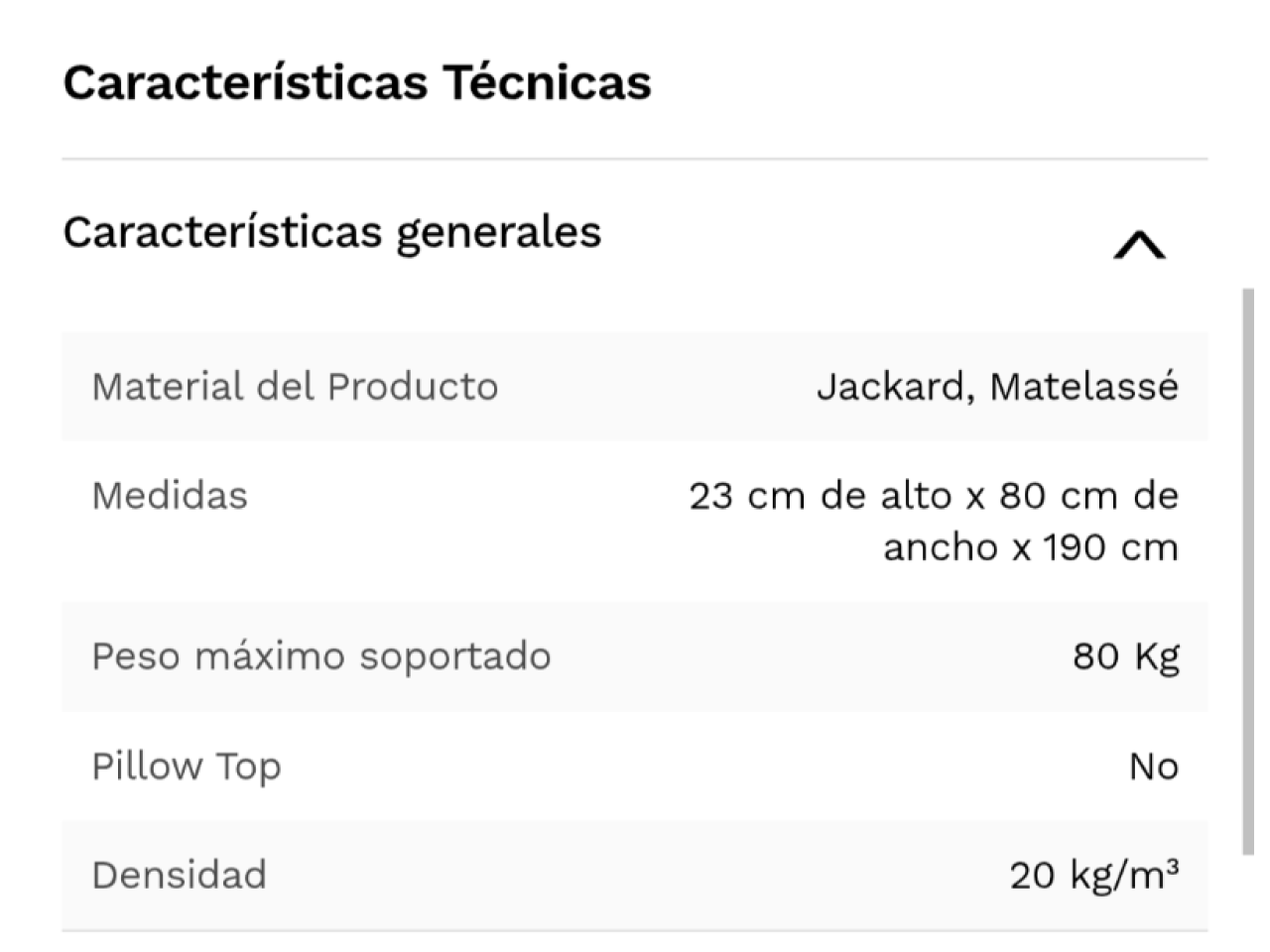This screenshot has width=1270, height=952.
Task: Select the Medidas row label
Action: (x=170, y=495)
